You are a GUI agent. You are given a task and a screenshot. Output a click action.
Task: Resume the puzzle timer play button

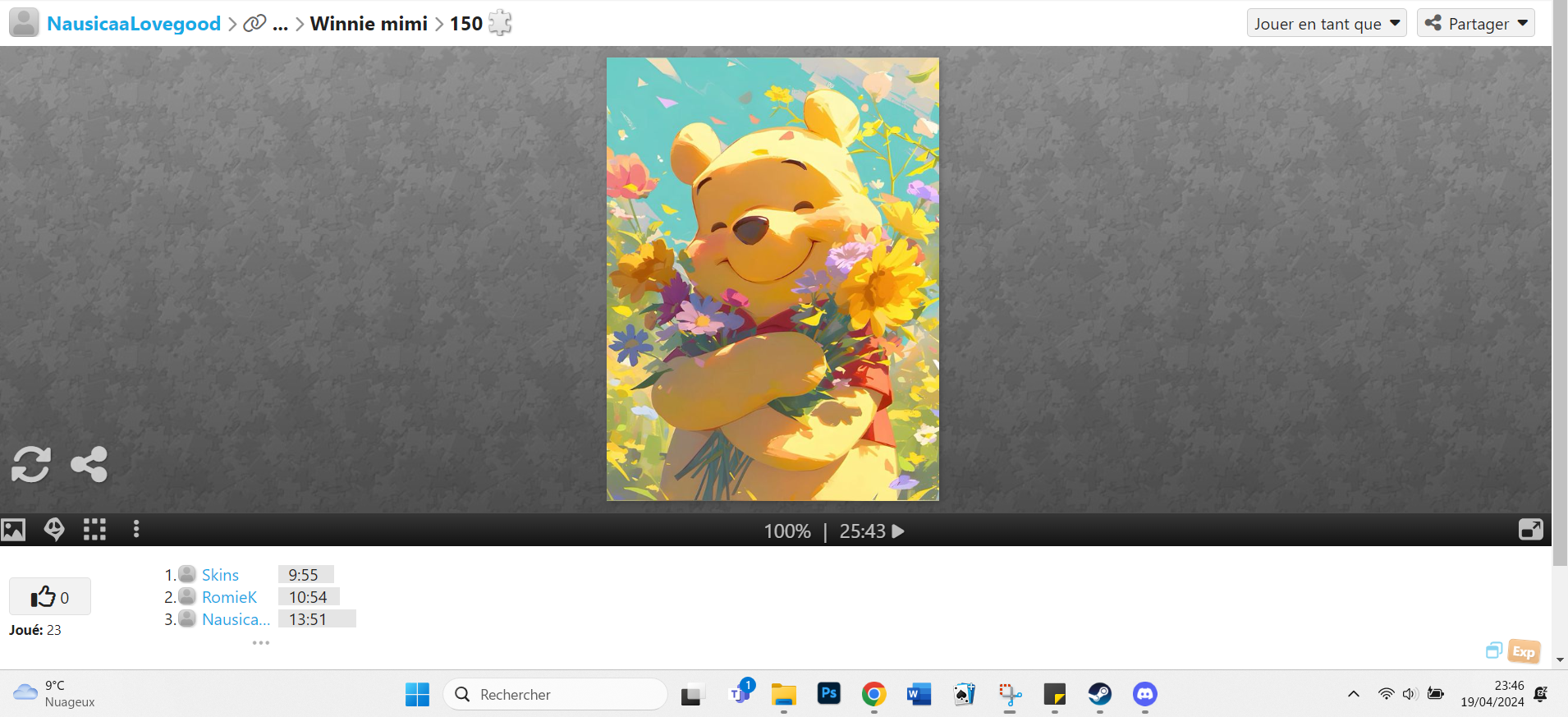click(x=898, y=531)
